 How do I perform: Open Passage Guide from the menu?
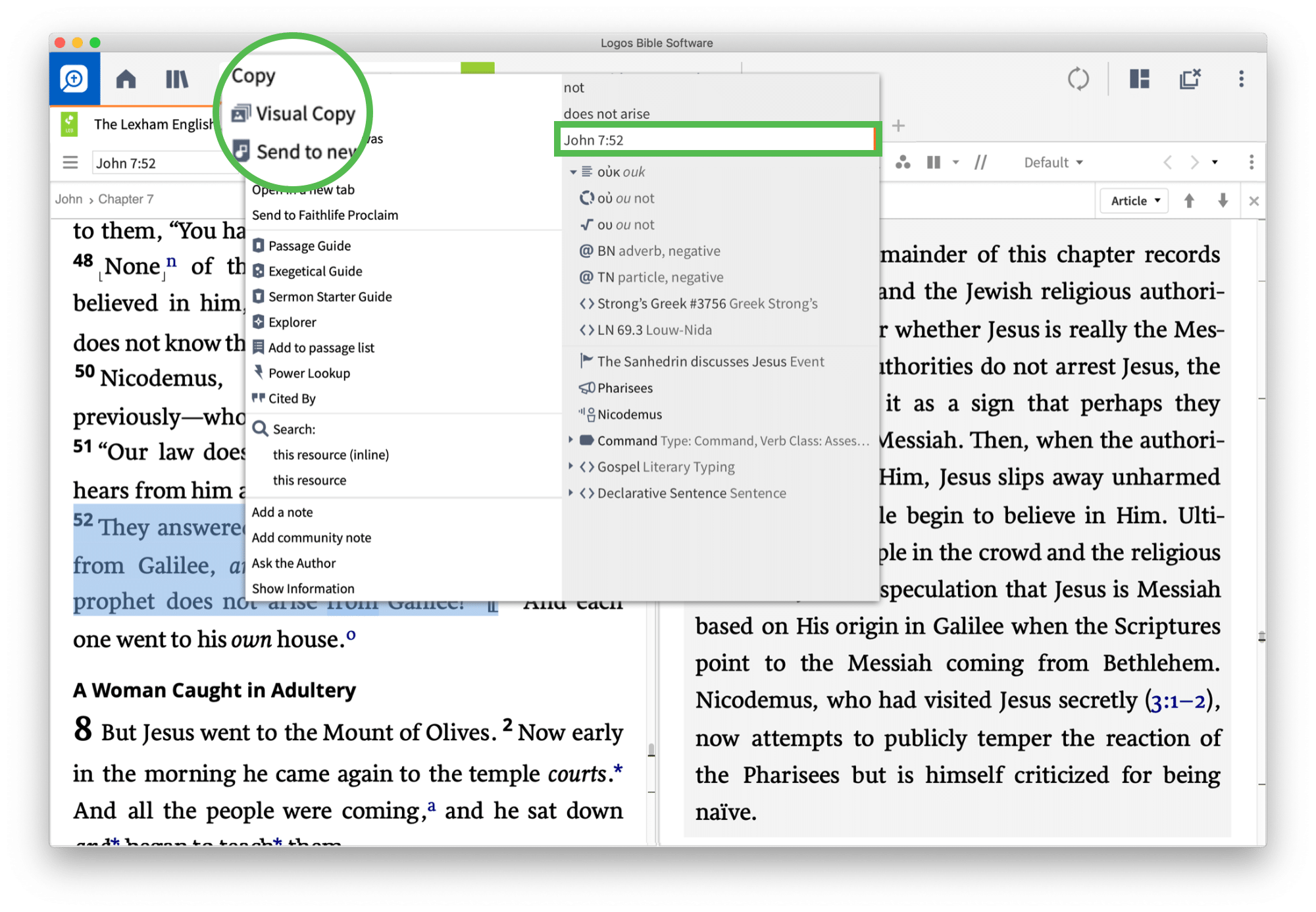pyautogui.click(x=302, y=245)
